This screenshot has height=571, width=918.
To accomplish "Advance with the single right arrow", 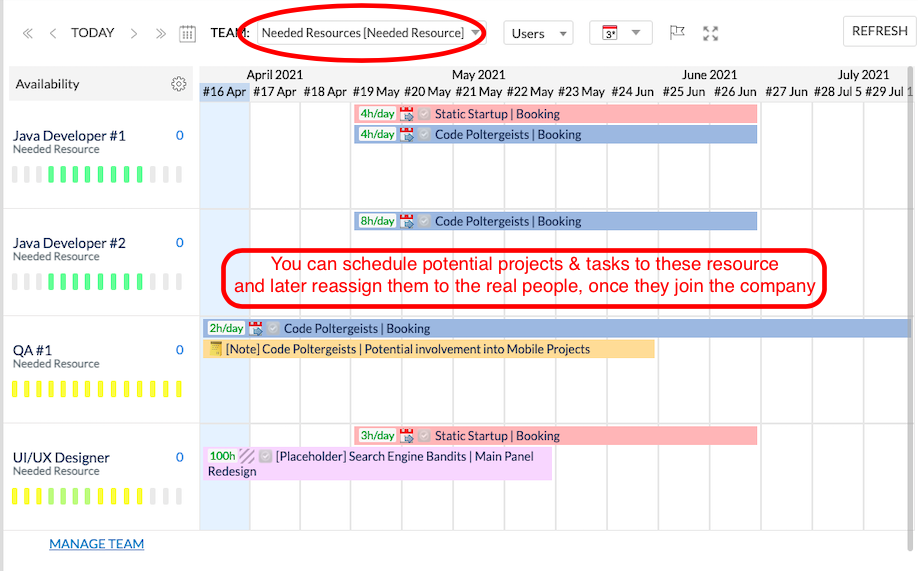I will pos(134,33).
